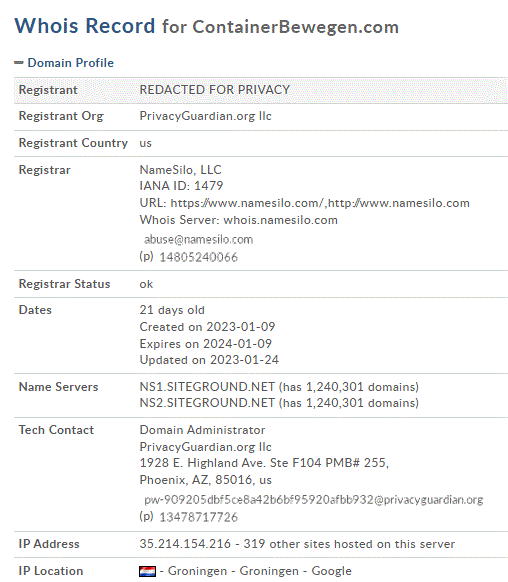Click the IP address 35.214.154.216
The width and height of the screenshot is (508, 582).
point(185,544)
